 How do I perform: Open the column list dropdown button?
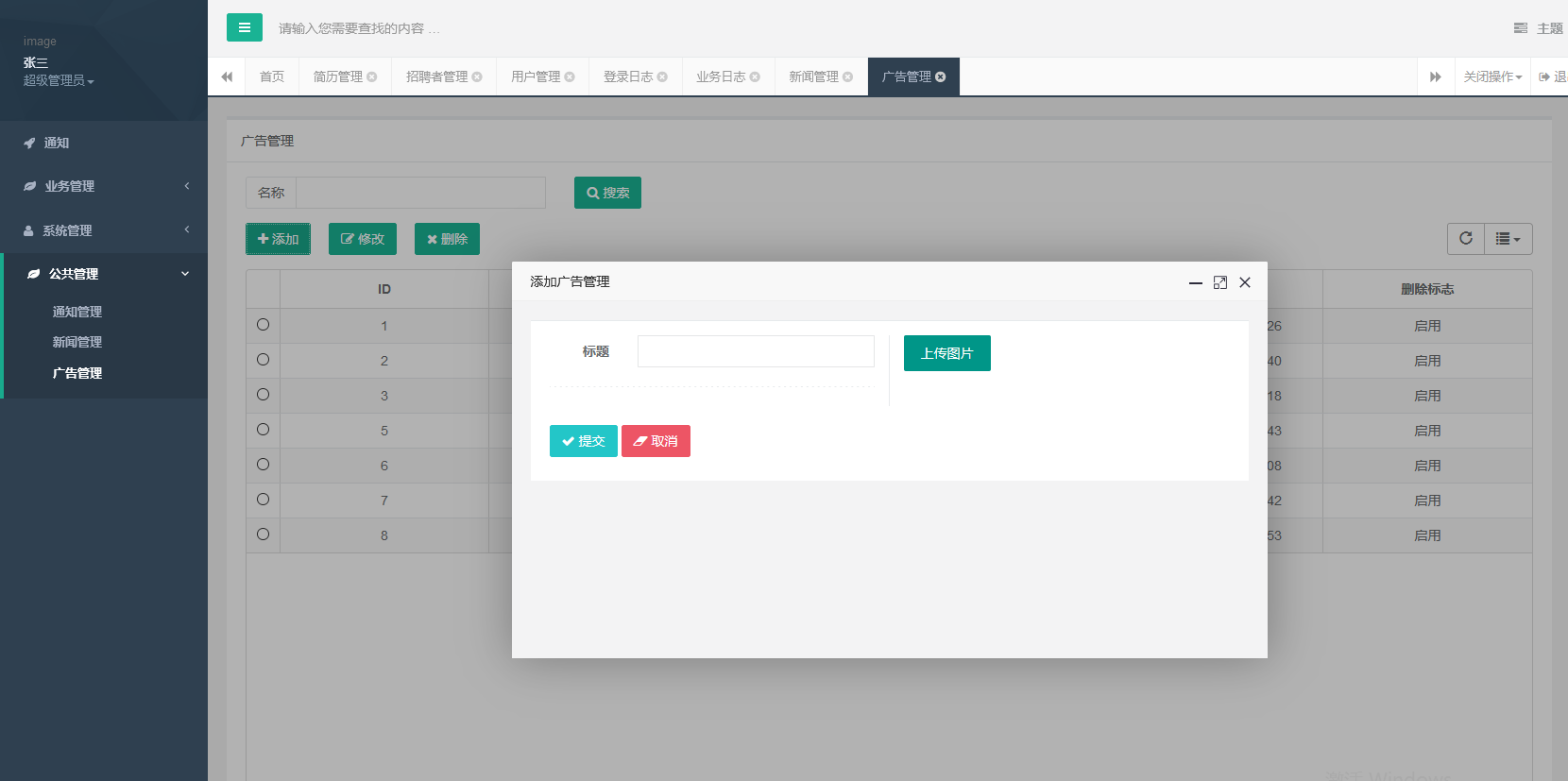[1508, 239]
